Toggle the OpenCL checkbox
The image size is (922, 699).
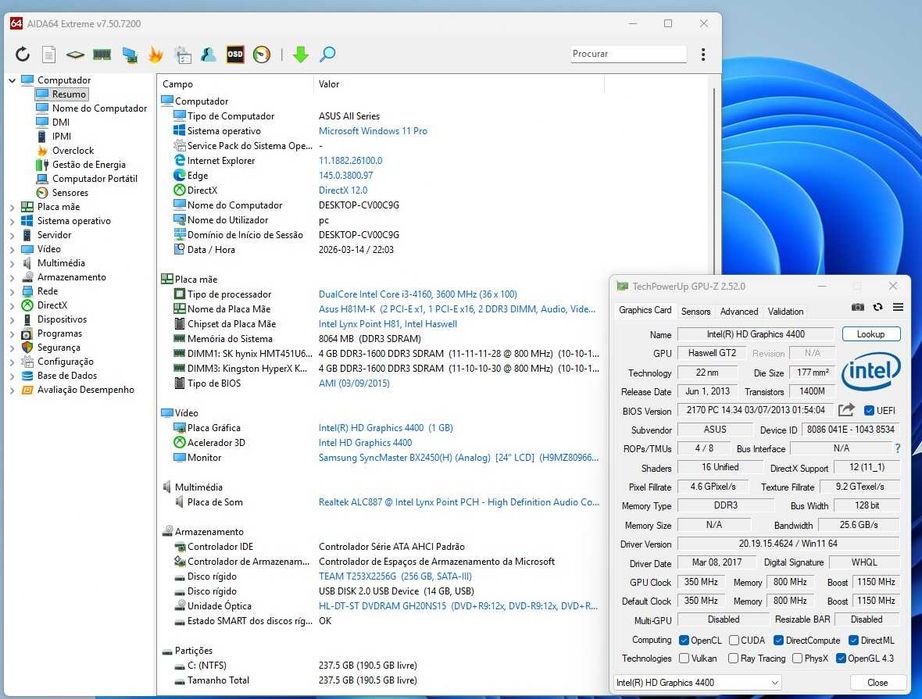(x=684, y=640)
